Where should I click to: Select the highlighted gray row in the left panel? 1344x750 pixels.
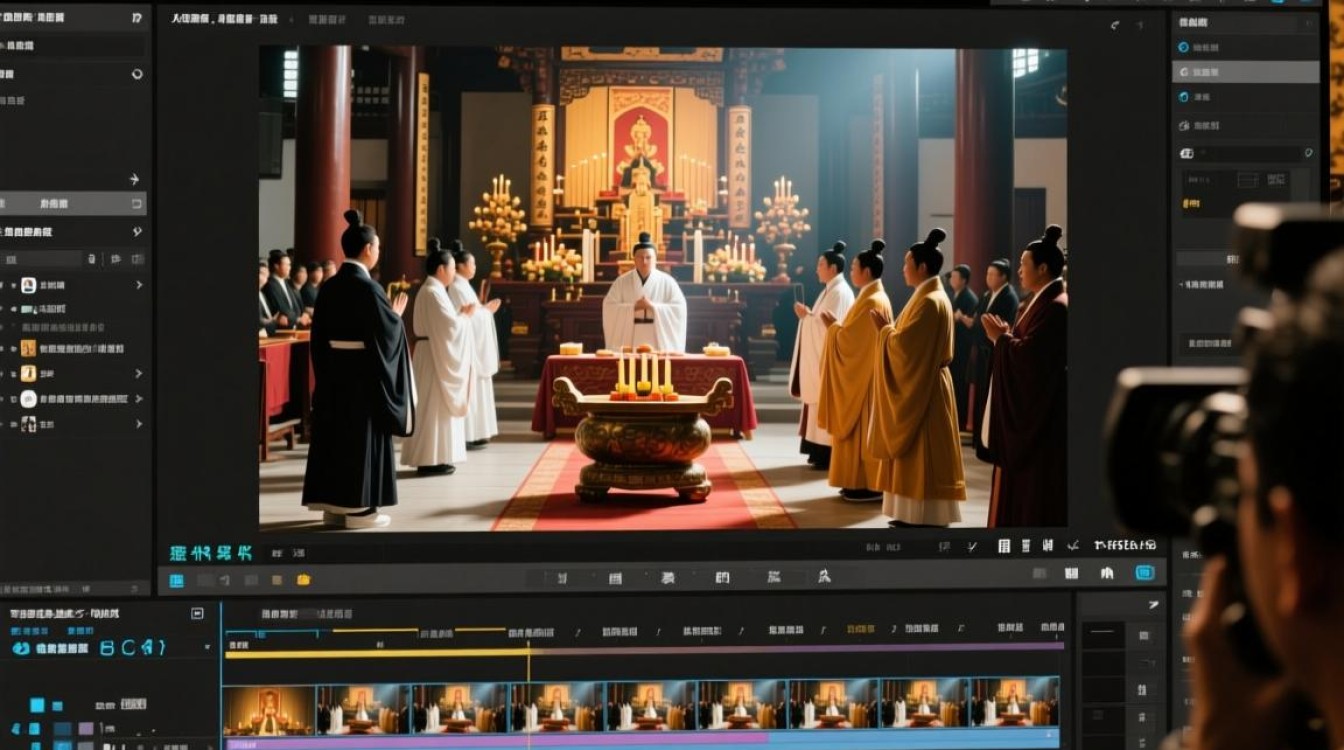[x=73, y=203]
